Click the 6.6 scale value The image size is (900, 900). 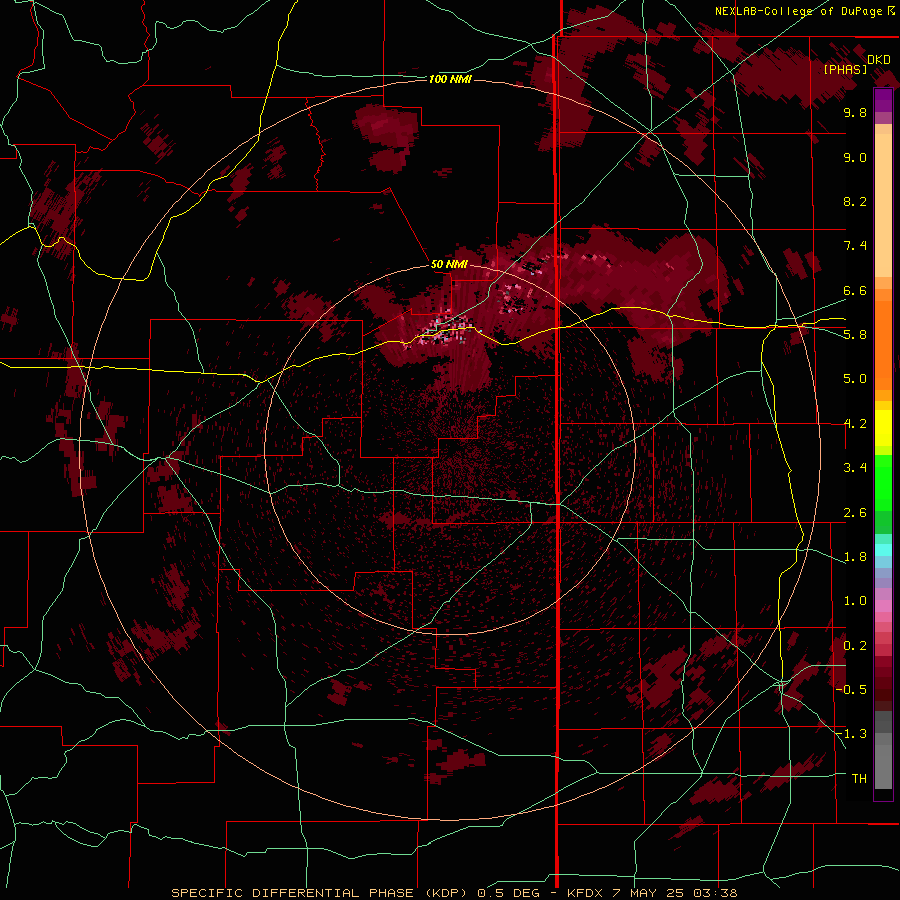(855, 290)
